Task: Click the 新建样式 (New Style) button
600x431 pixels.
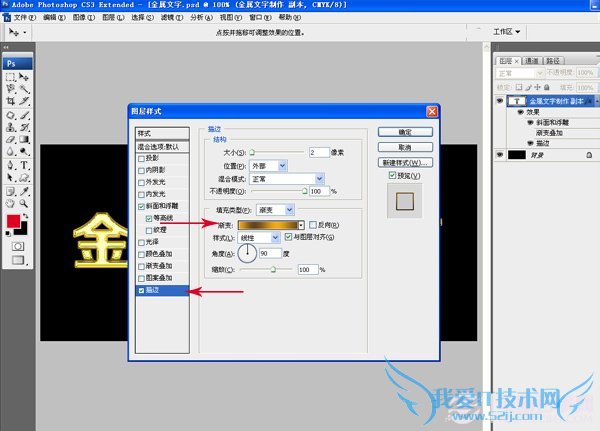Action: coord(405,162)
